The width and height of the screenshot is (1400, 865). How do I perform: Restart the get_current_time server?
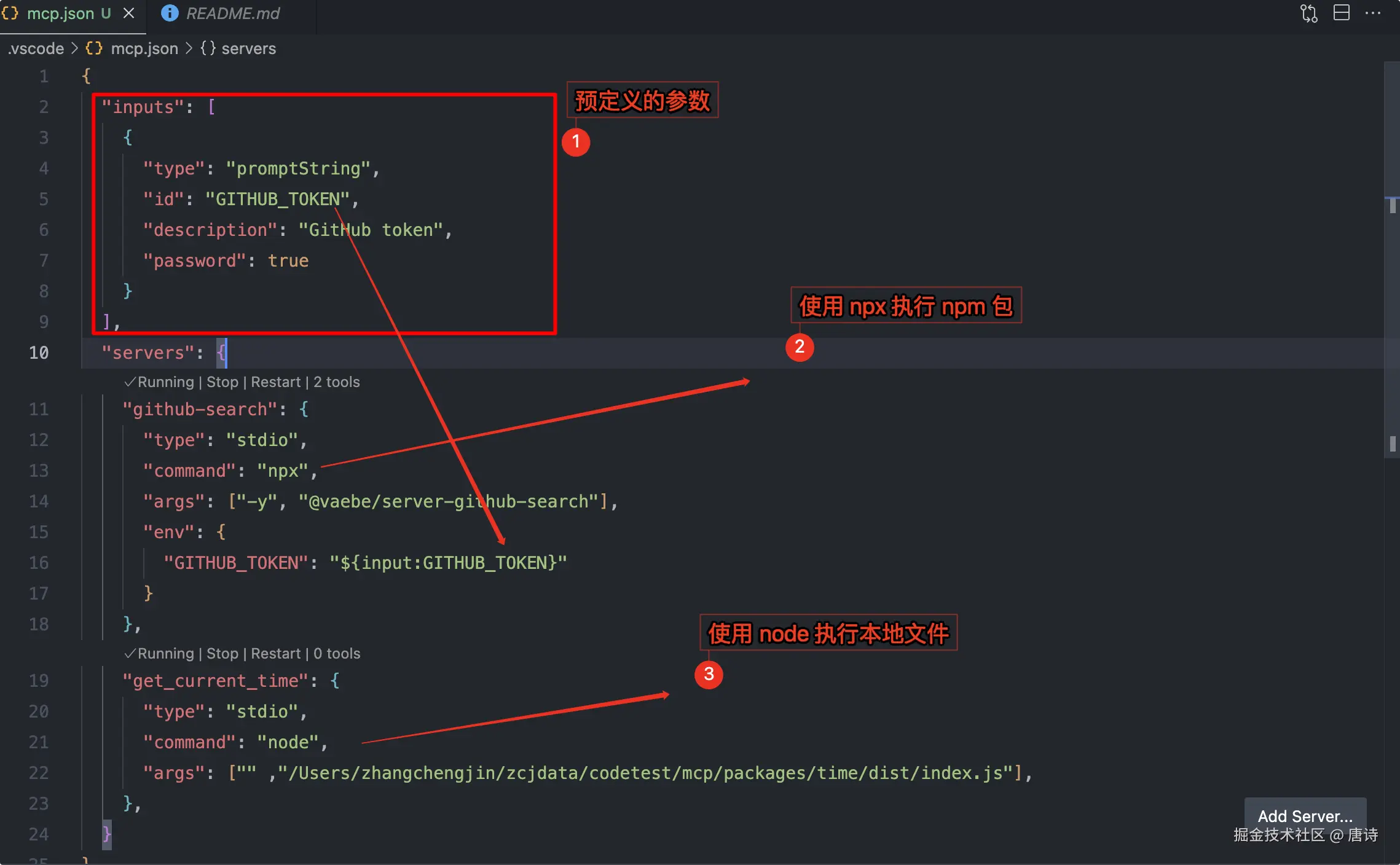275,654
